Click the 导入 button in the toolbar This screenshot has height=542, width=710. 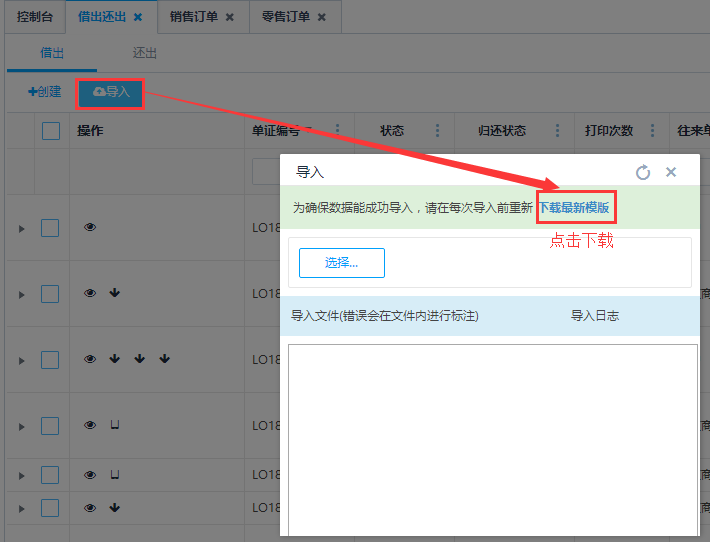click(111, 92)
